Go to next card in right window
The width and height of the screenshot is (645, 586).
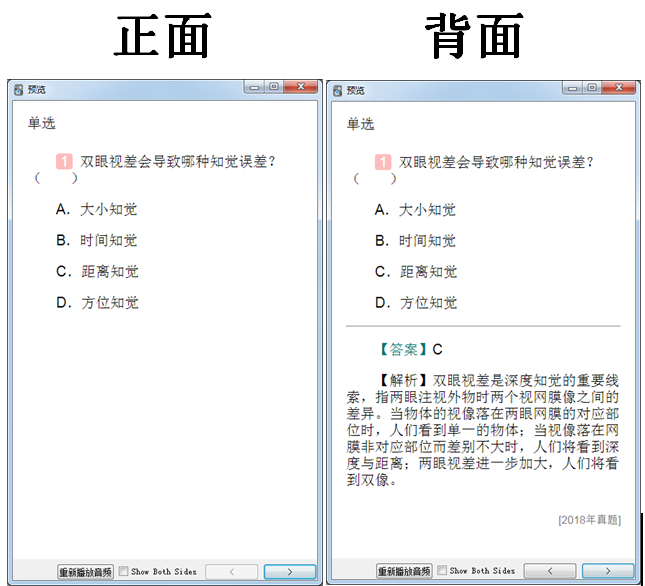(608, 571)
